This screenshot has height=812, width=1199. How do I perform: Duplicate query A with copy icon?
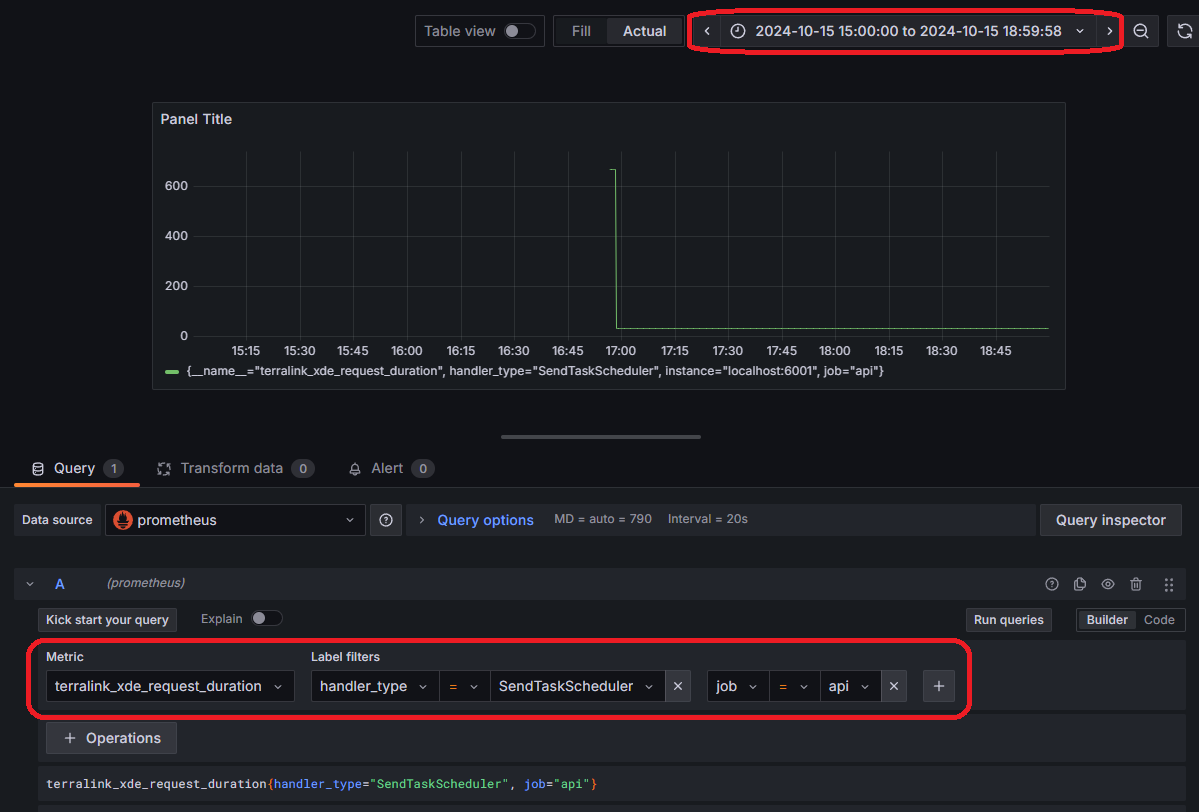click(x=1080, y=584)
